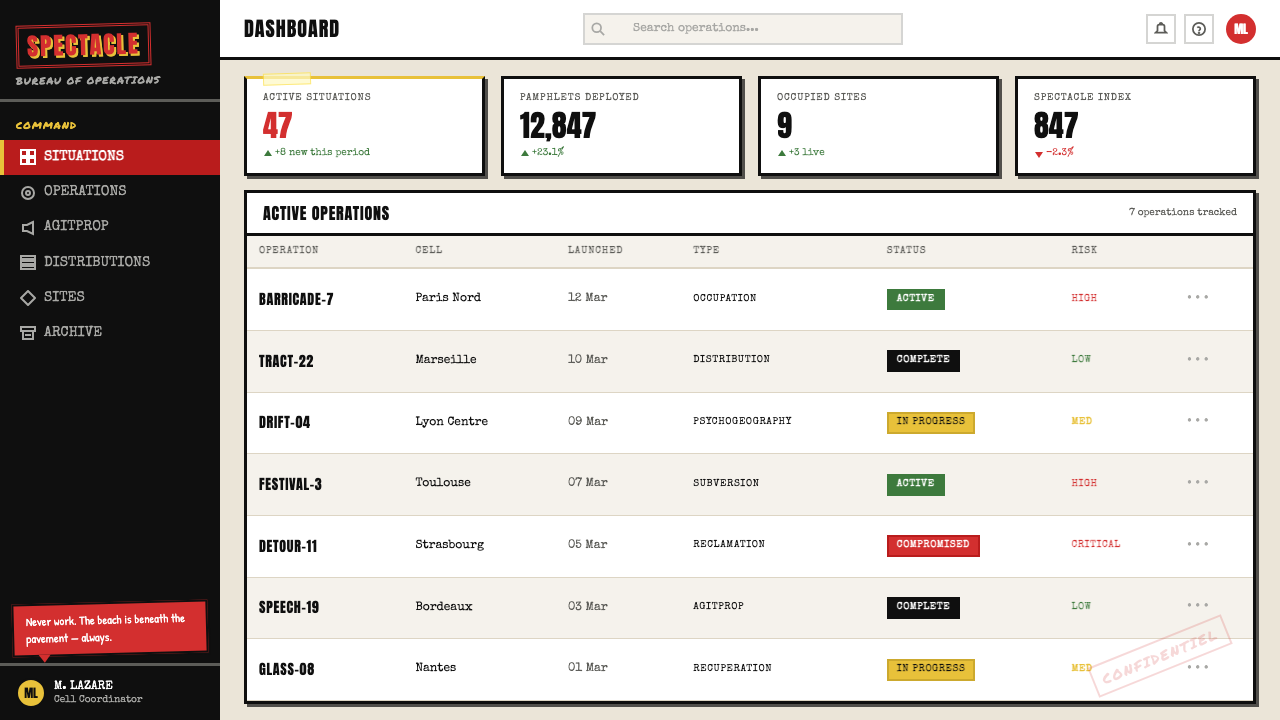Open more options for FESTIVAL-3

point(1198,482)
